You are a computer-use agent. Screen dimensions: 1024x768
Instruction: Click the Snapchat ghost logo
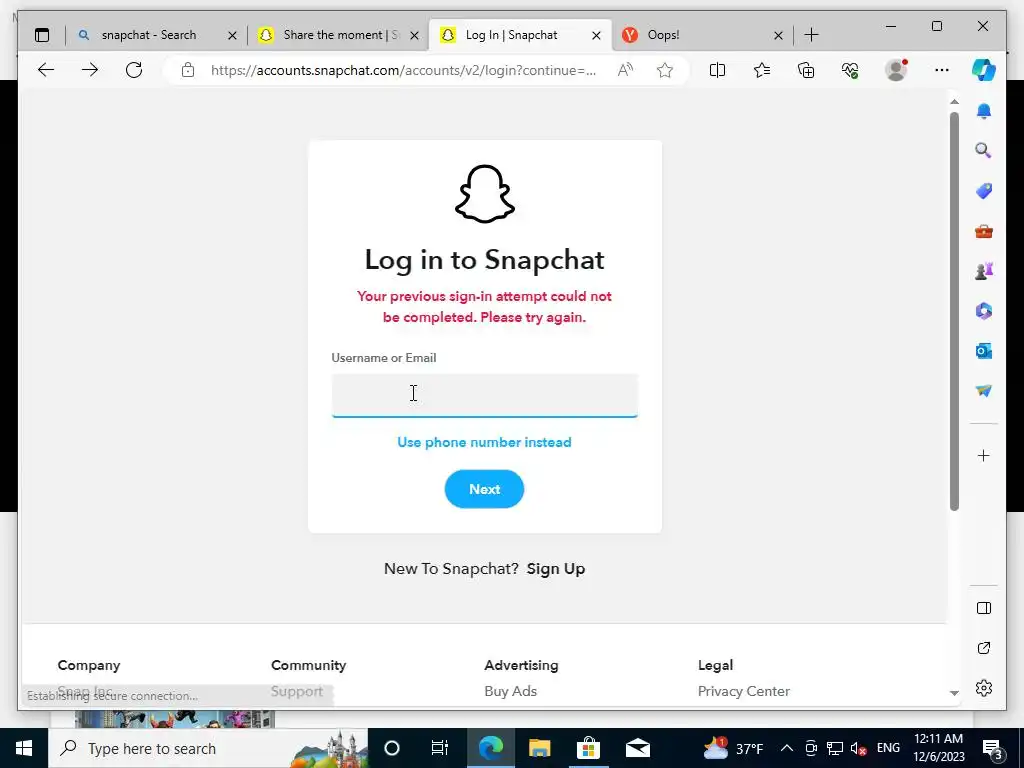point(485,194)
